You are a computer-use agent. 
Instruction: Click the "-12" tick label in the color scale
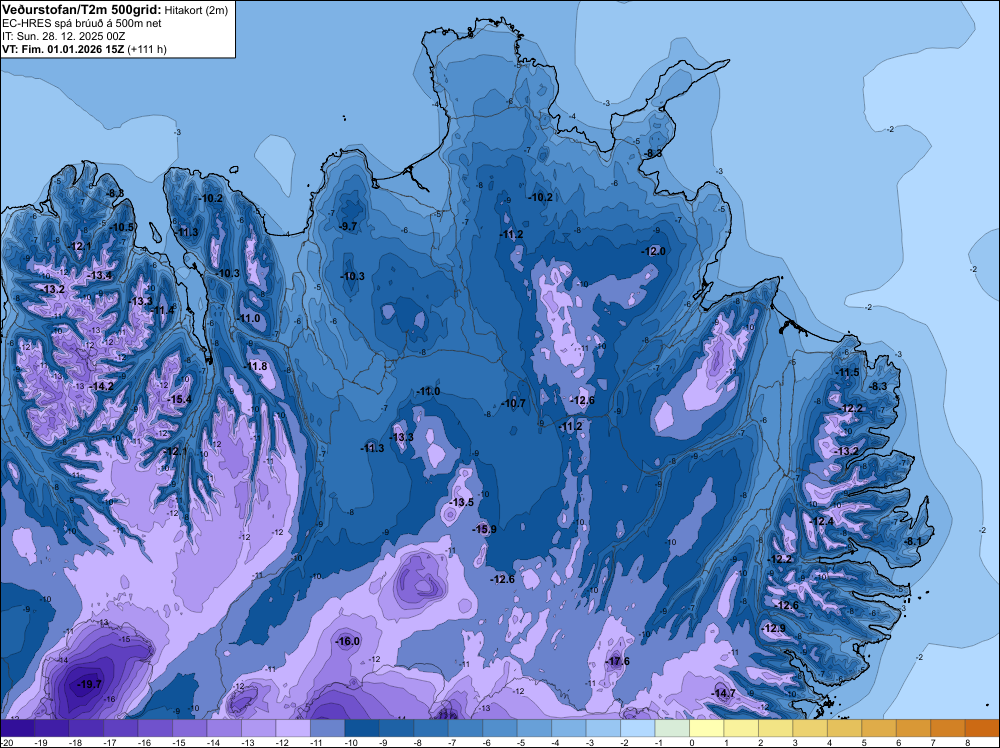point(281,743)
